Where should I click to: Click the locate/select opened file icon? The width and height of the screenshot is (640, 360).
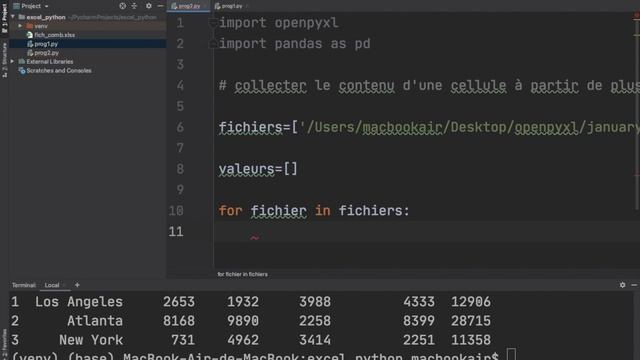point(122,6)
